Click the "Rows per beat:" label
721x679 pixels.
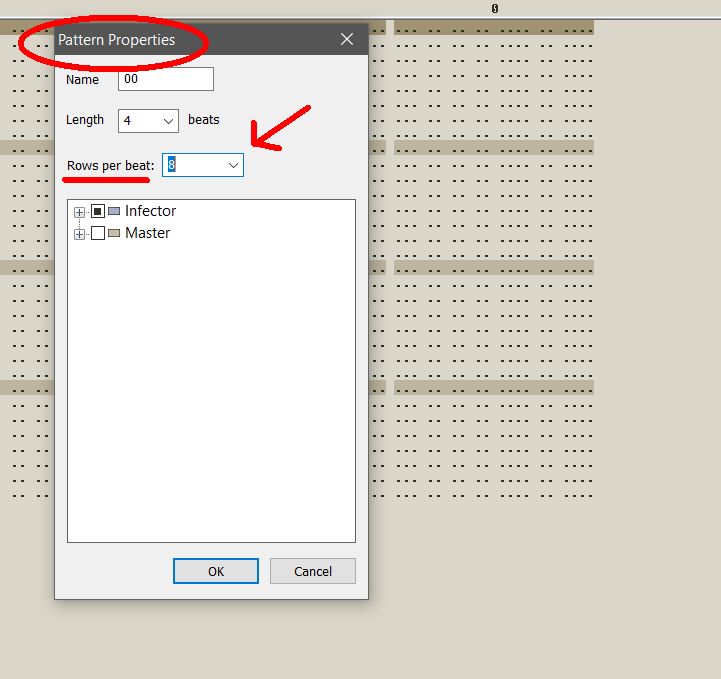click(110, 165)
